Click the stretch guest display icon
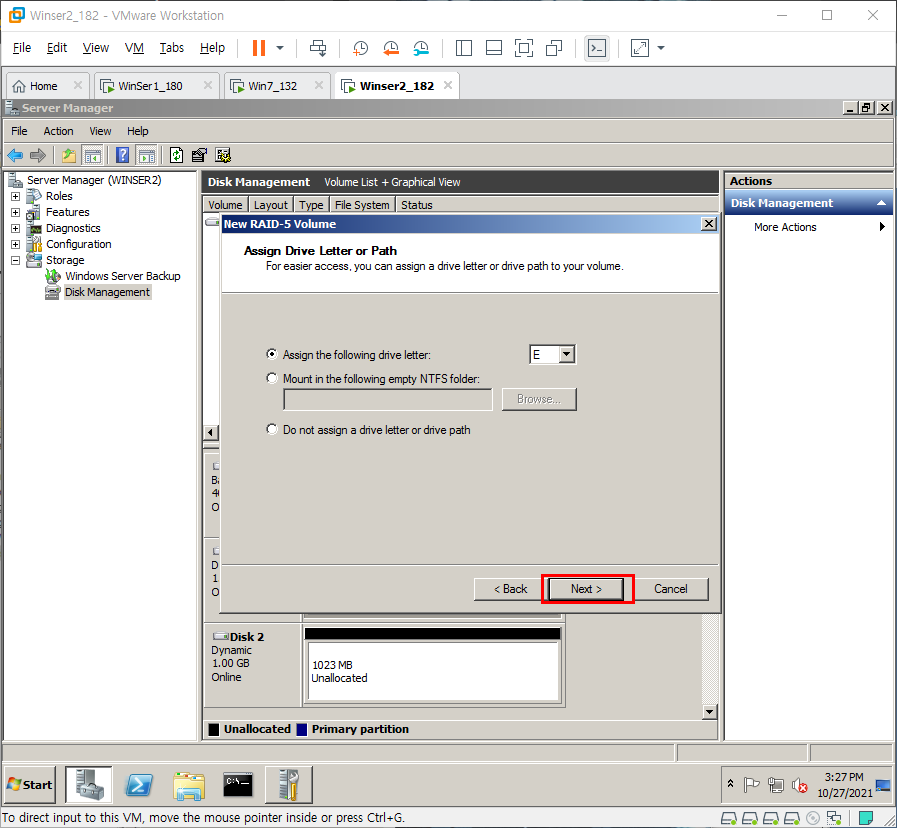897x828 pixels. [x=640, y=48]
